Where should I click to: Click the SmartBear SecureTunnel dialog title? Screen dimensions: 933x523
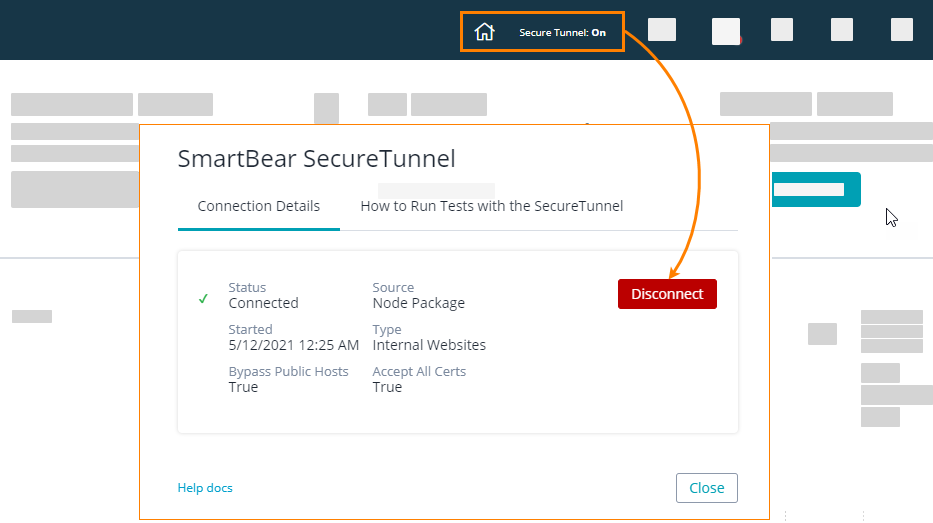[x=316, y=158]
